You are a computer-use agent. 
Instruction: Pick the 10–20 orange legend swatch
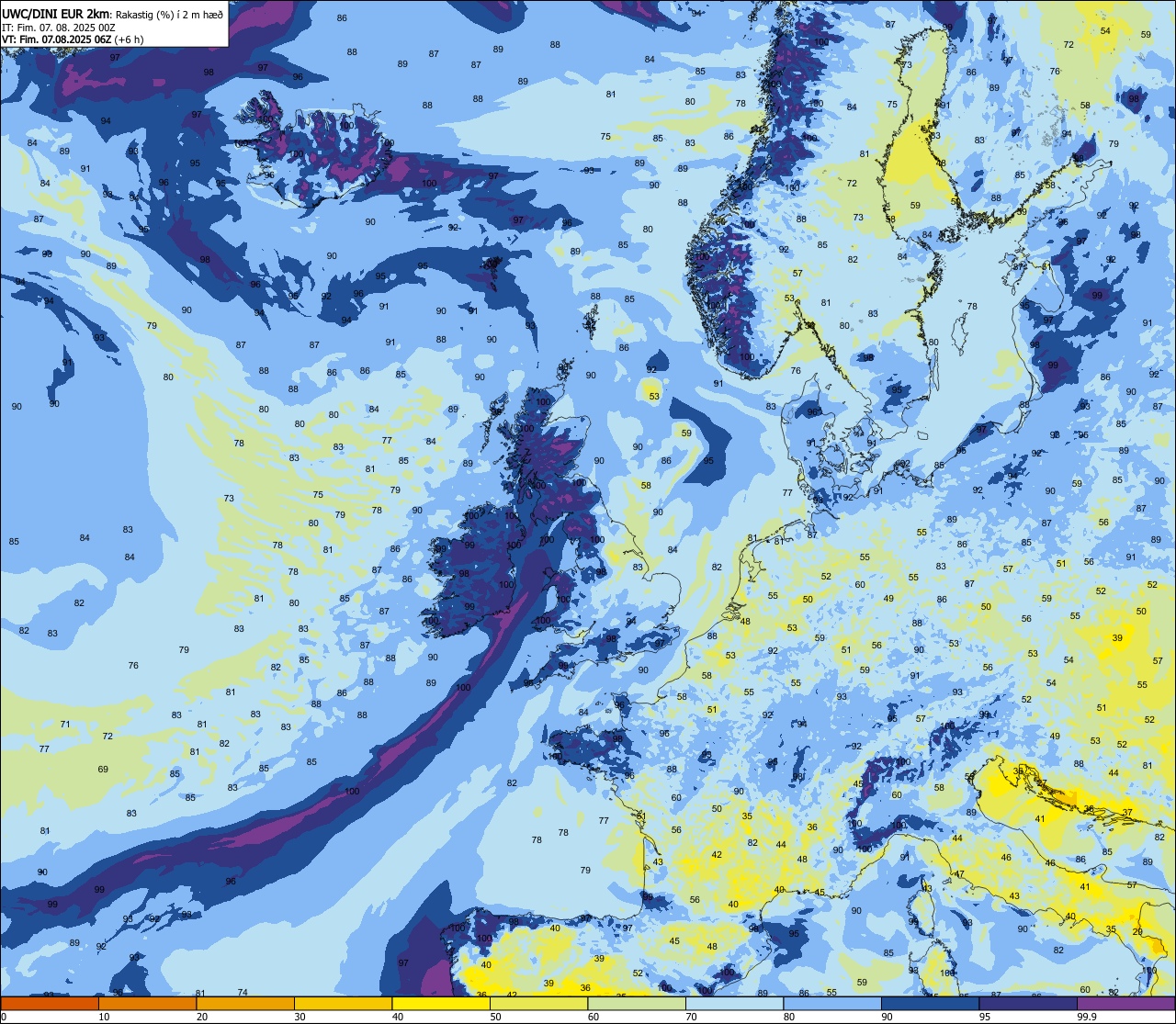point(147,1003)
